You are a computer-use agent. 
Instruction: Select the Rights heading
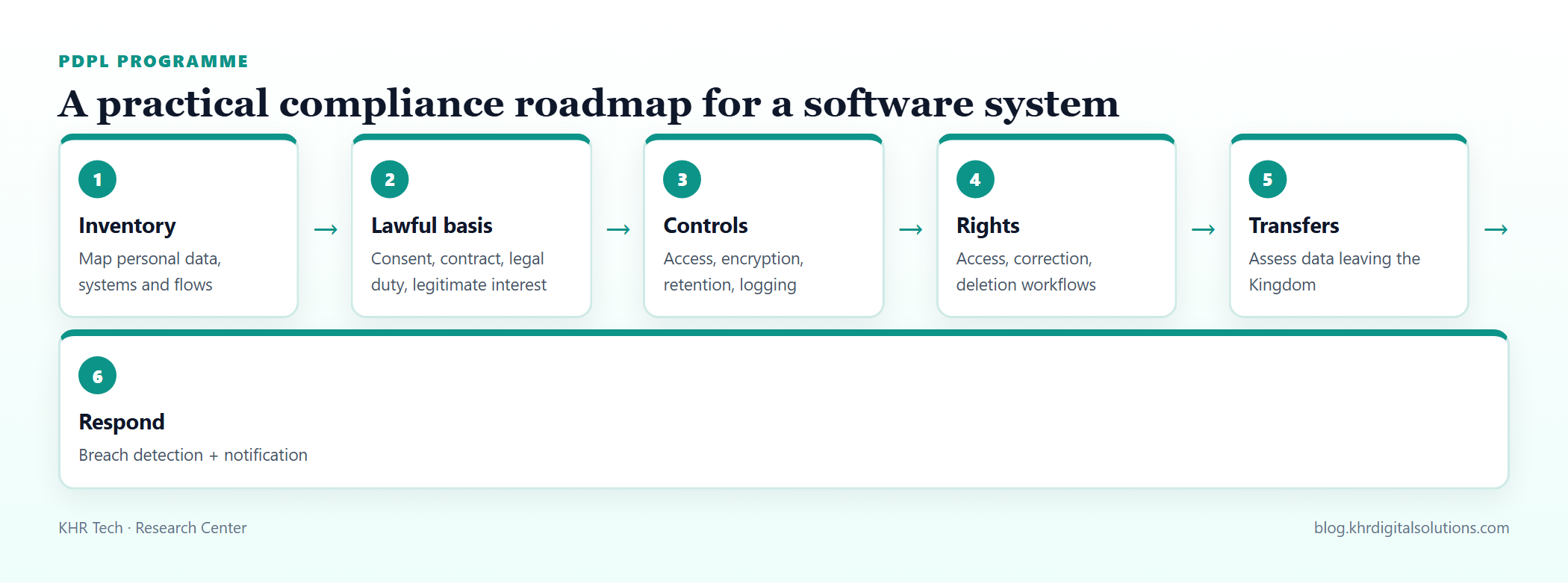tap(988, 226)
